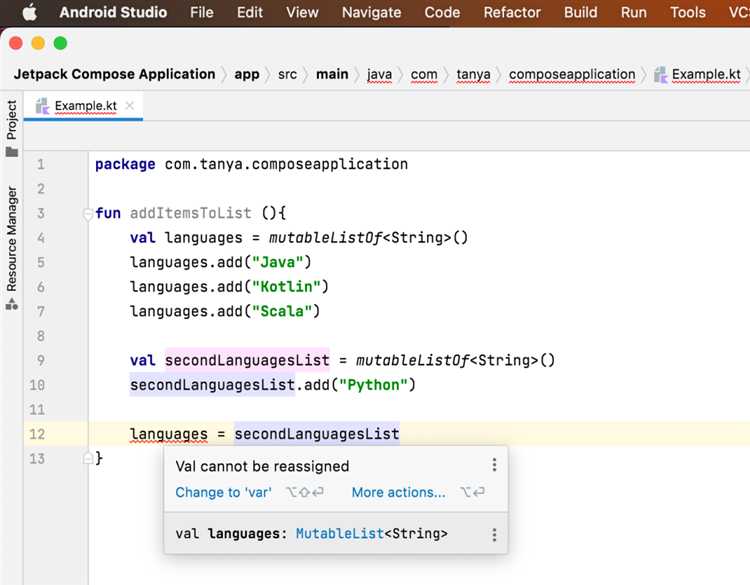750x585 pixels.
Task: Click the string "Scala" on line 7
Action: tap(282, 311)
